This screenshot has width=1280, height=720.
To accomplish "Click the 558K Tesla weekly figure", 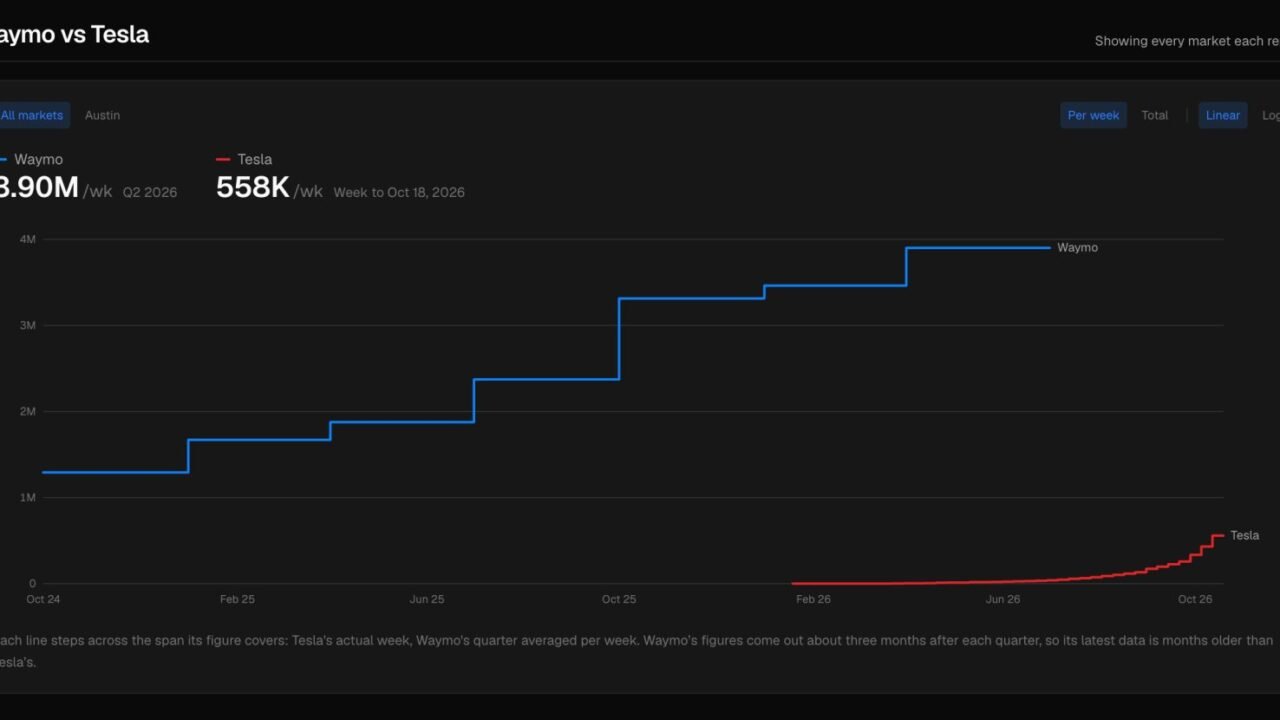I will 253,187.
